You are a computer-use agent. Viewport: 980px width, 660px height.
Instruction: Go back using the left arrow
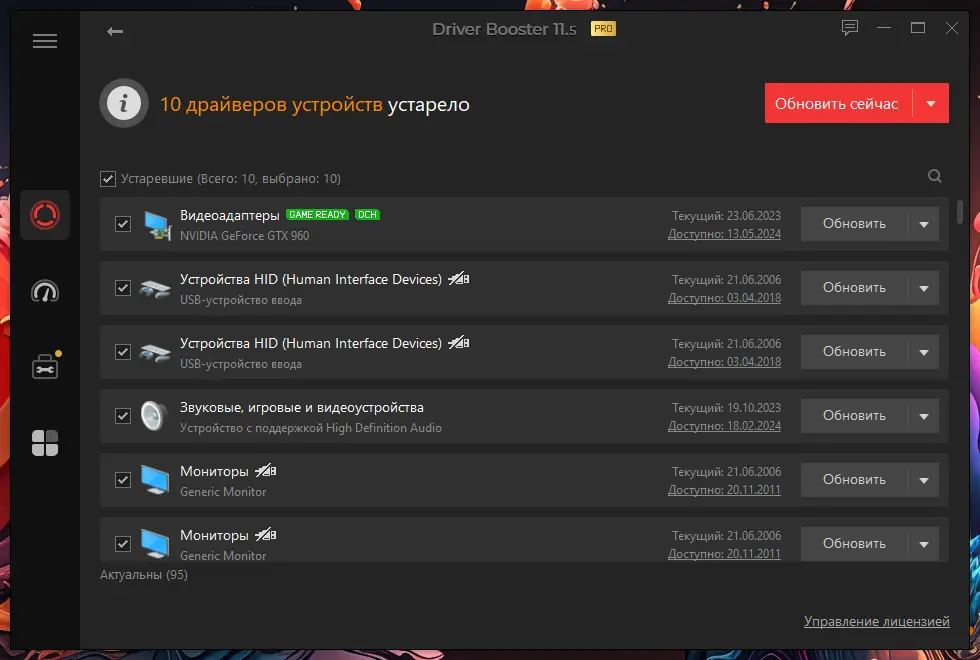115,31
